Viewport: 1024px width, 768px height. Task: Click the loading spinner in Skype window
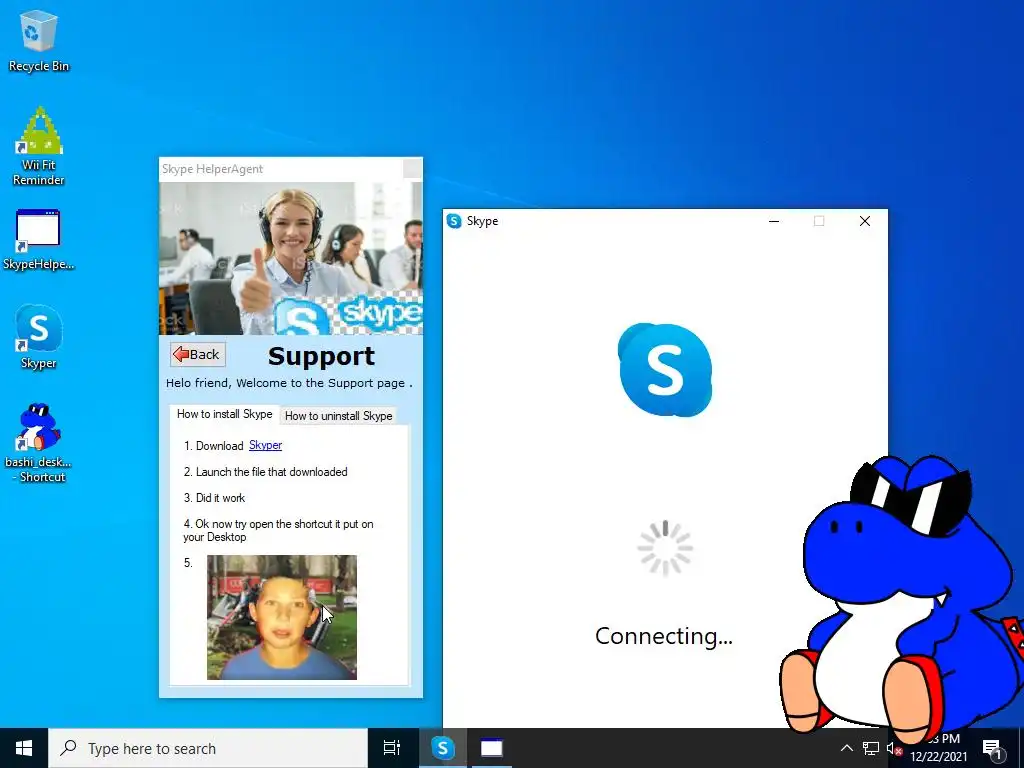665,549
